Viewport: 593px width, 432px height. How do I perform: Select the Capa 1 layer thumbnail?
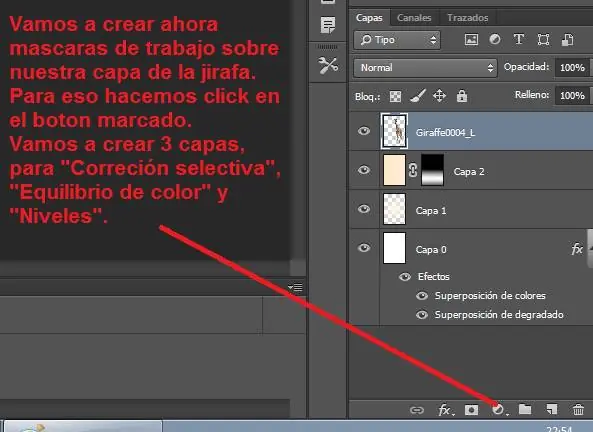tap(394, 209)
